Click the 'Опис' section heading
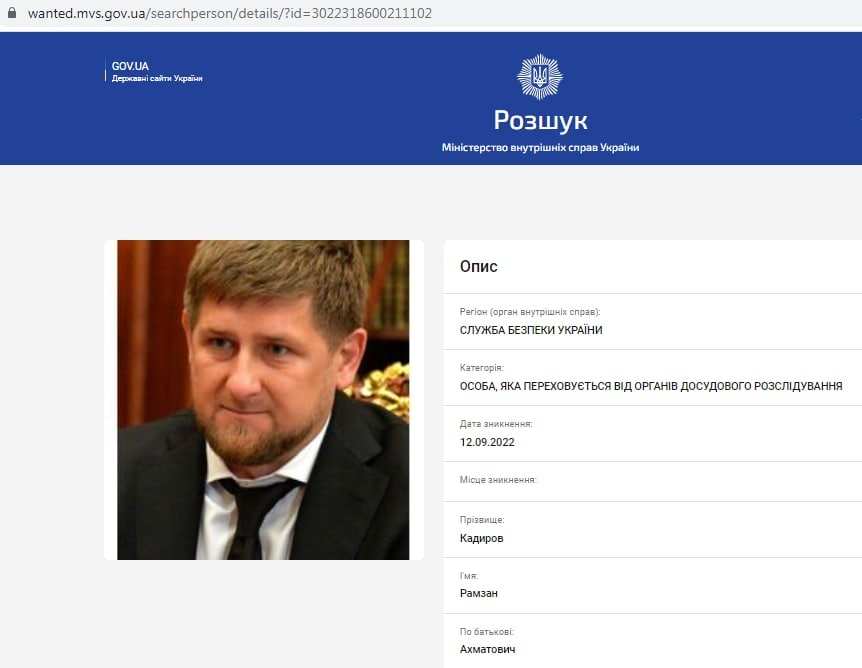The image size is (862, 668). (x=479, y=267)
